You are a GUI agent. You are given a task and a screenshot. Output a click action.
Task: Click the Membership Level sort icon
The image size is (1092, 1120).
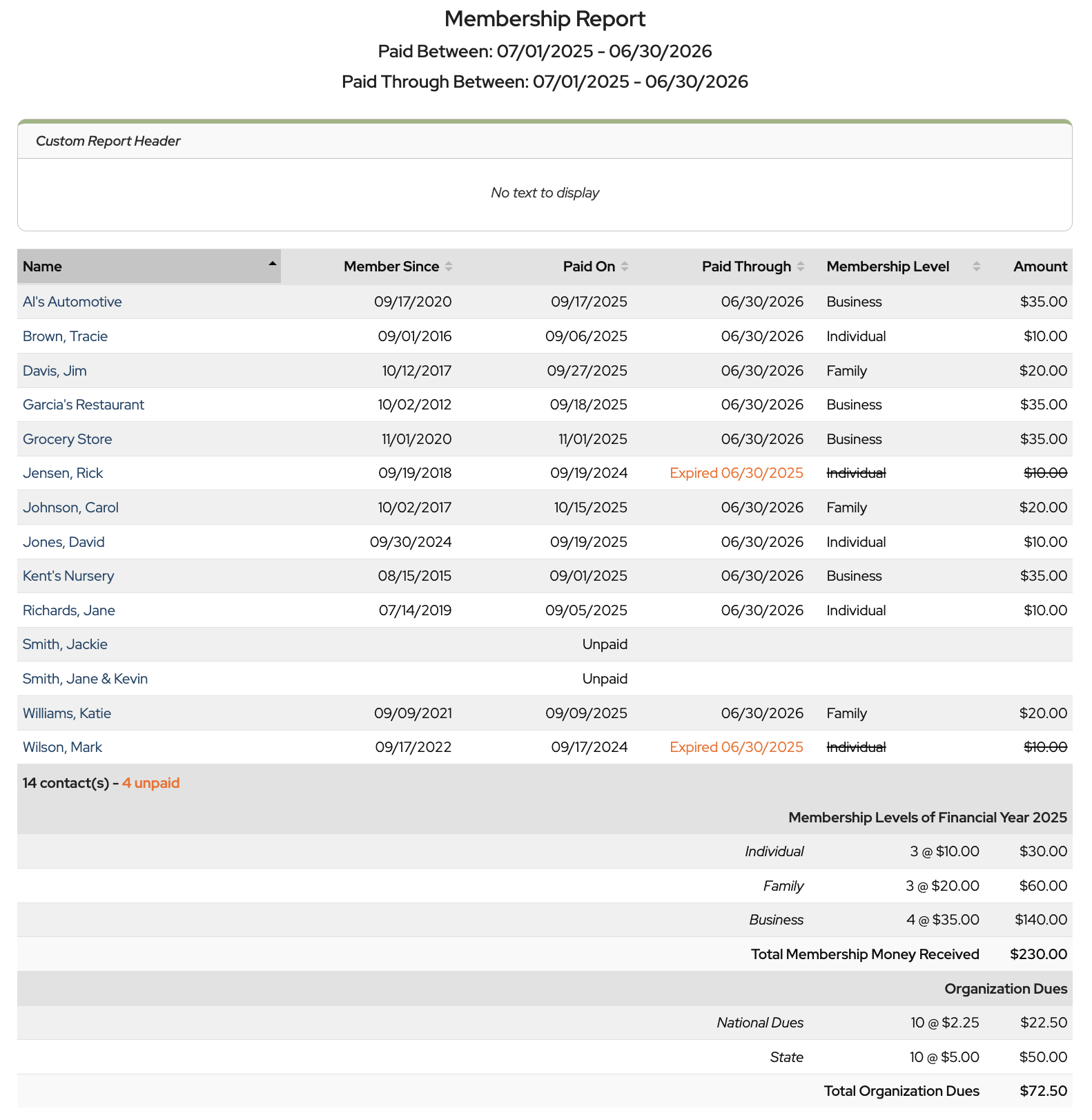[976, 267]
